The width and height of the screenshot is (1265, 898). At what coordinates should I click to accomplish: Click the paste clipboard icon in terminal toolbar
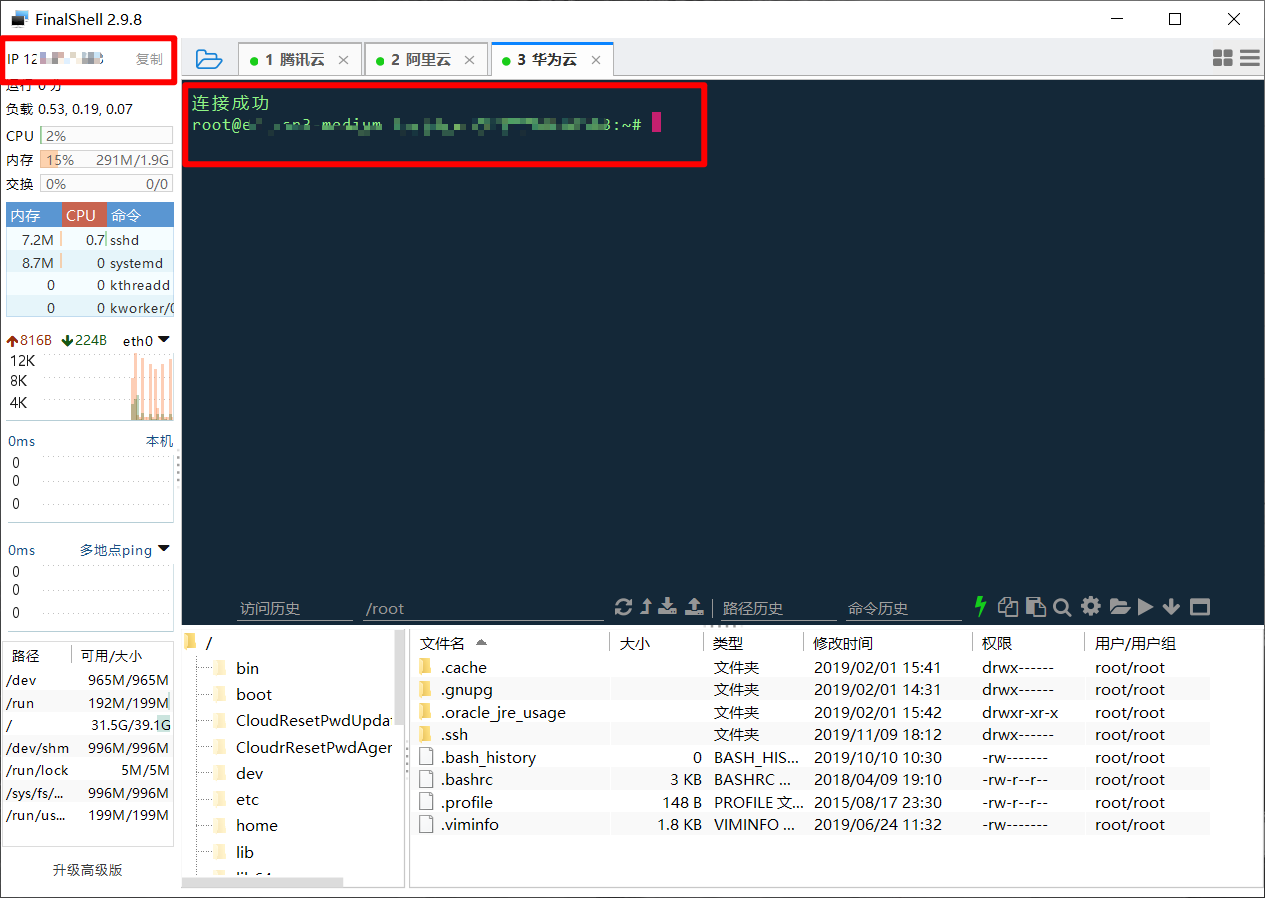click(x=1036, y=607)
